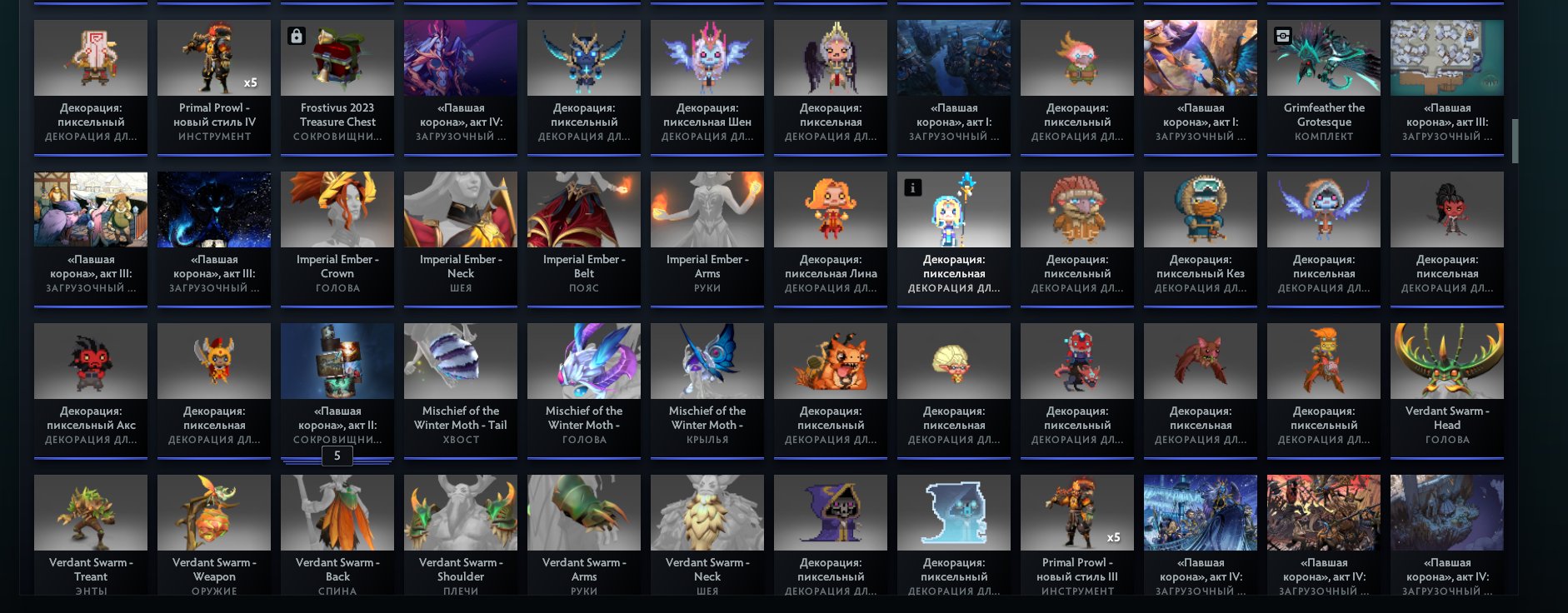The width and height of the screenshot is (1568, 613).
Task: Click the lock icon on Frostivus 2023 Treasure Chest
Action: pyautogui.click(x=296, y=36)
